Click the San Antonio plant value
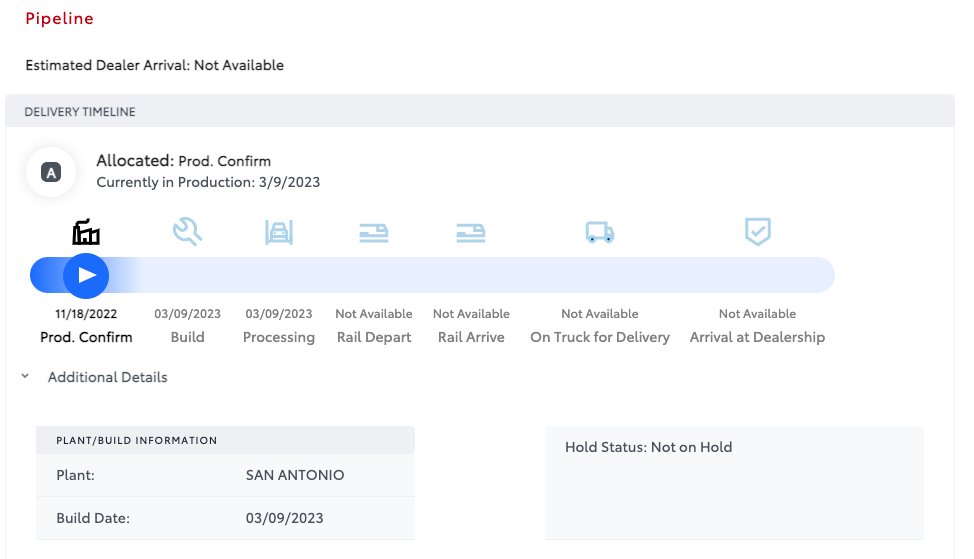 (x=294, y=475)
